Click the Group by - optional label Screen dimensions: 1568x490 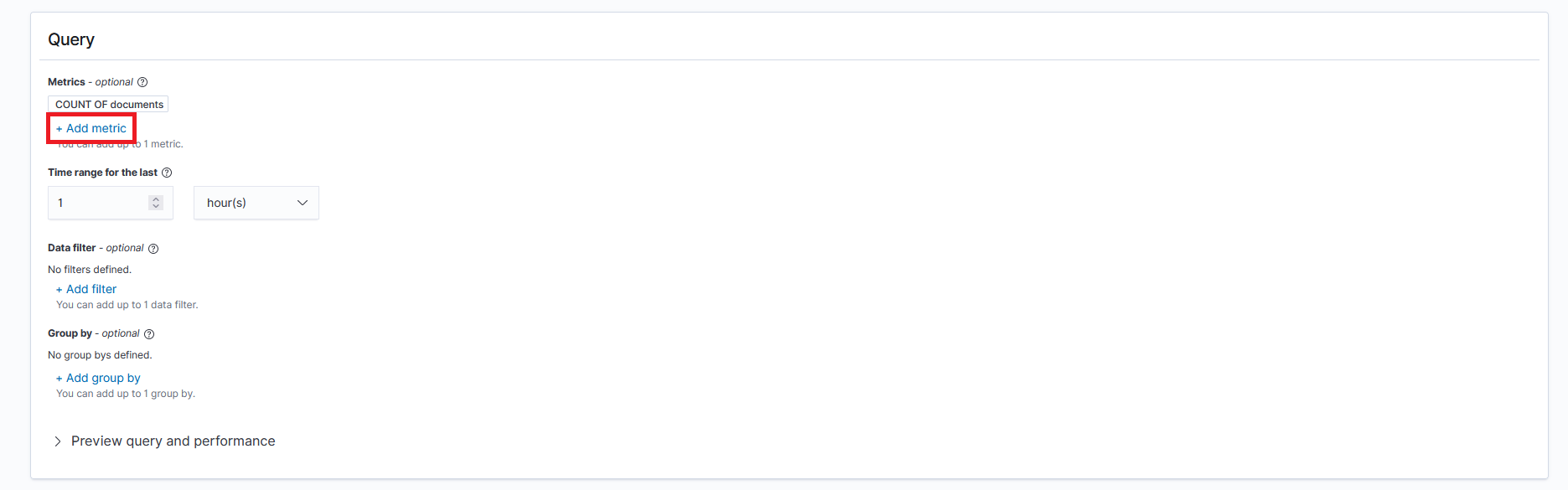coord(94,333)
